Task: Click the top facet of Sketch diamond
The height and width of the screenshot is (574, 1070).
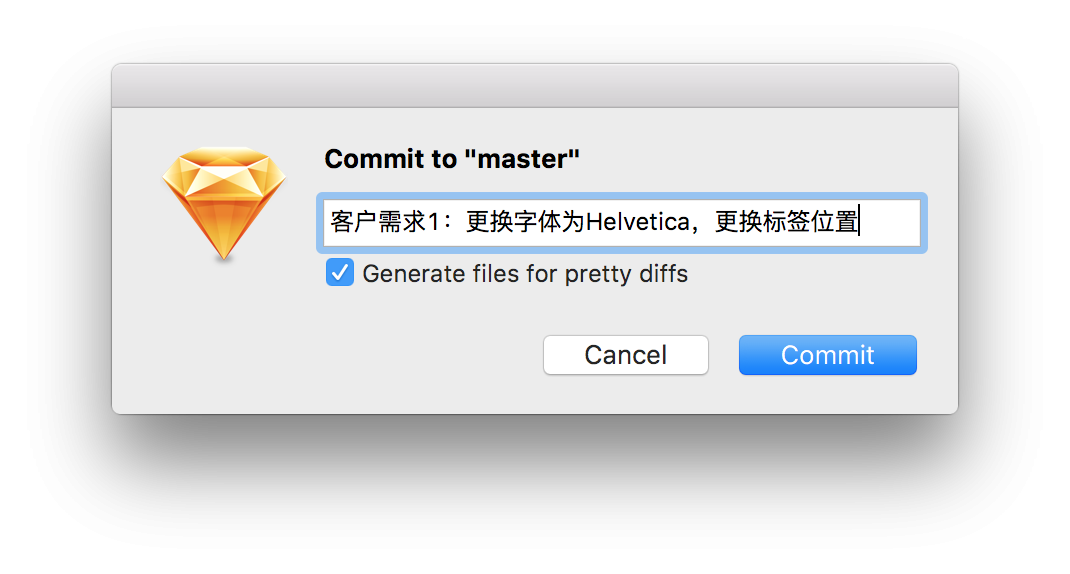Action: coord(224,157)
